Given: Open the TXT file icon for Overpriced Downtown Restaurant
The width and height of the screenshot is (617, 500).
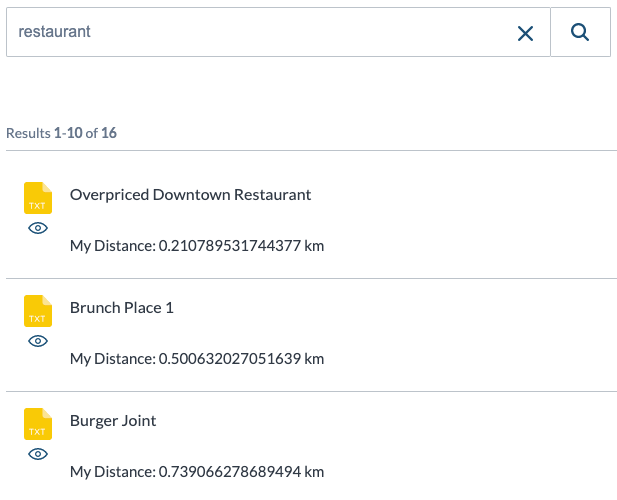Looking at the screenshot, I should pyautogui.click(x=38, y=198).
